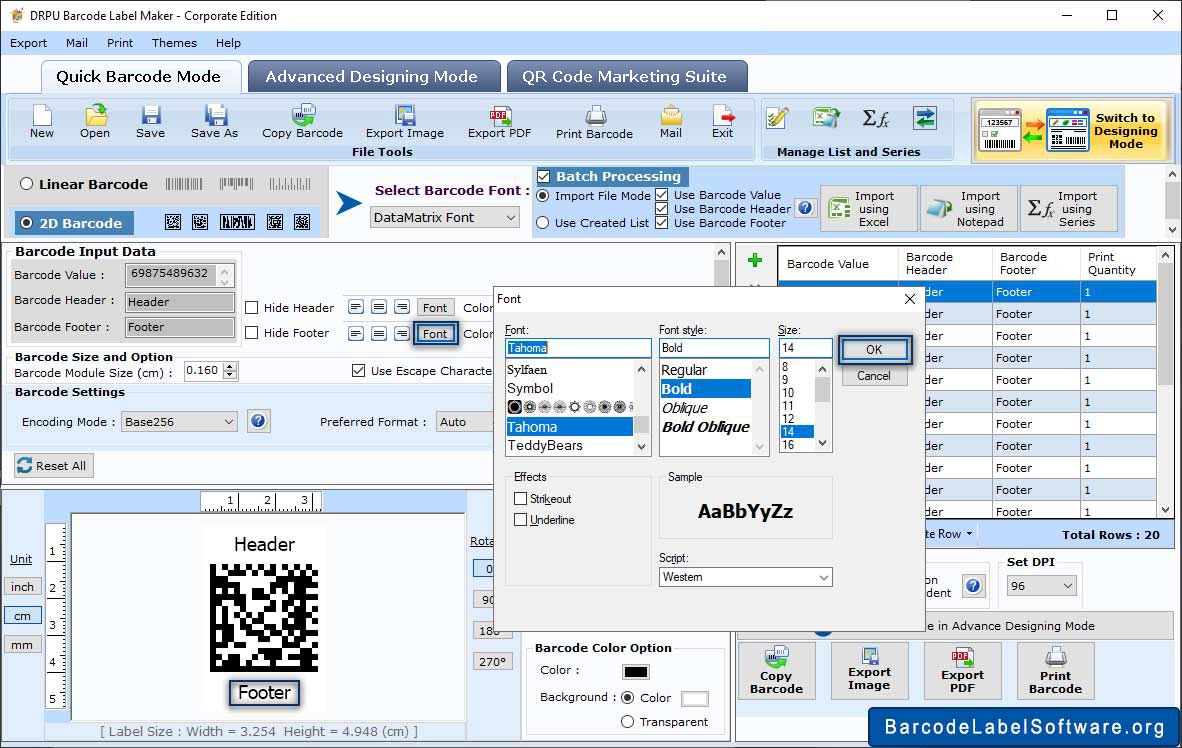
Task: Click the import/export arrows icon in Manage List
Action: [x=925, y=118]
